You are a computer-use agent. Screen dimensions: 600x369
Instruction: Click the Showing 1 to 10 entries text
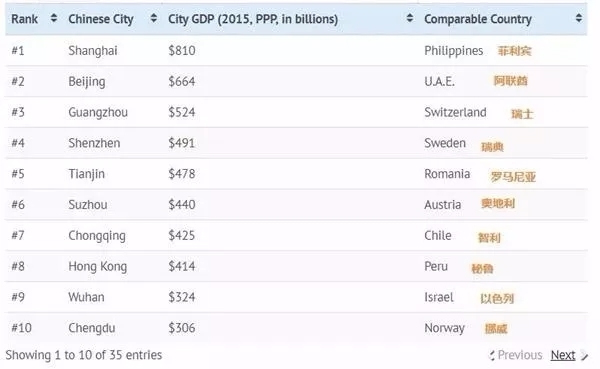pyautogui.click(x=84, y=355)
